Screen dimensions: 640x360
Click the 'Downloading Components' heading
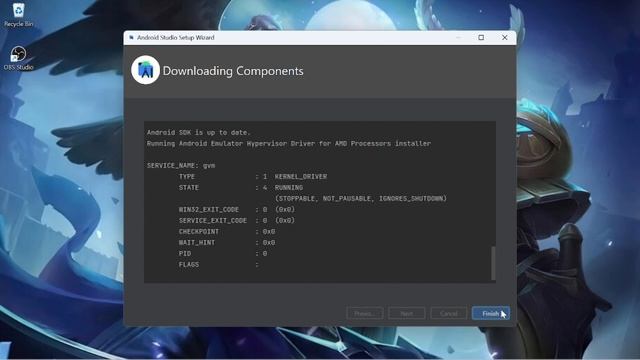click(233, 71)
